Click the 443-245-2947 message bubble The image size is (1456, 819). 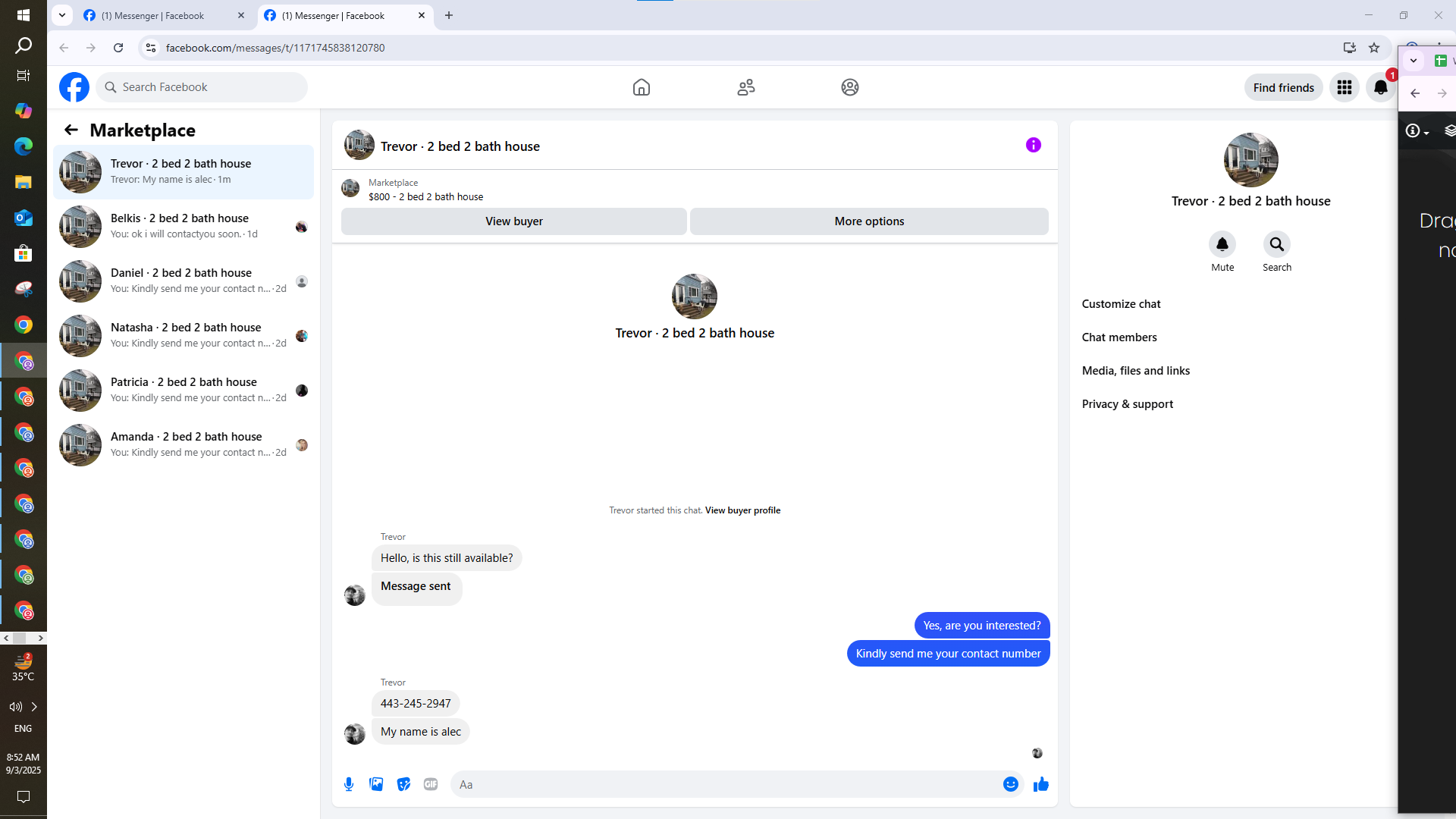coord(416,704)
